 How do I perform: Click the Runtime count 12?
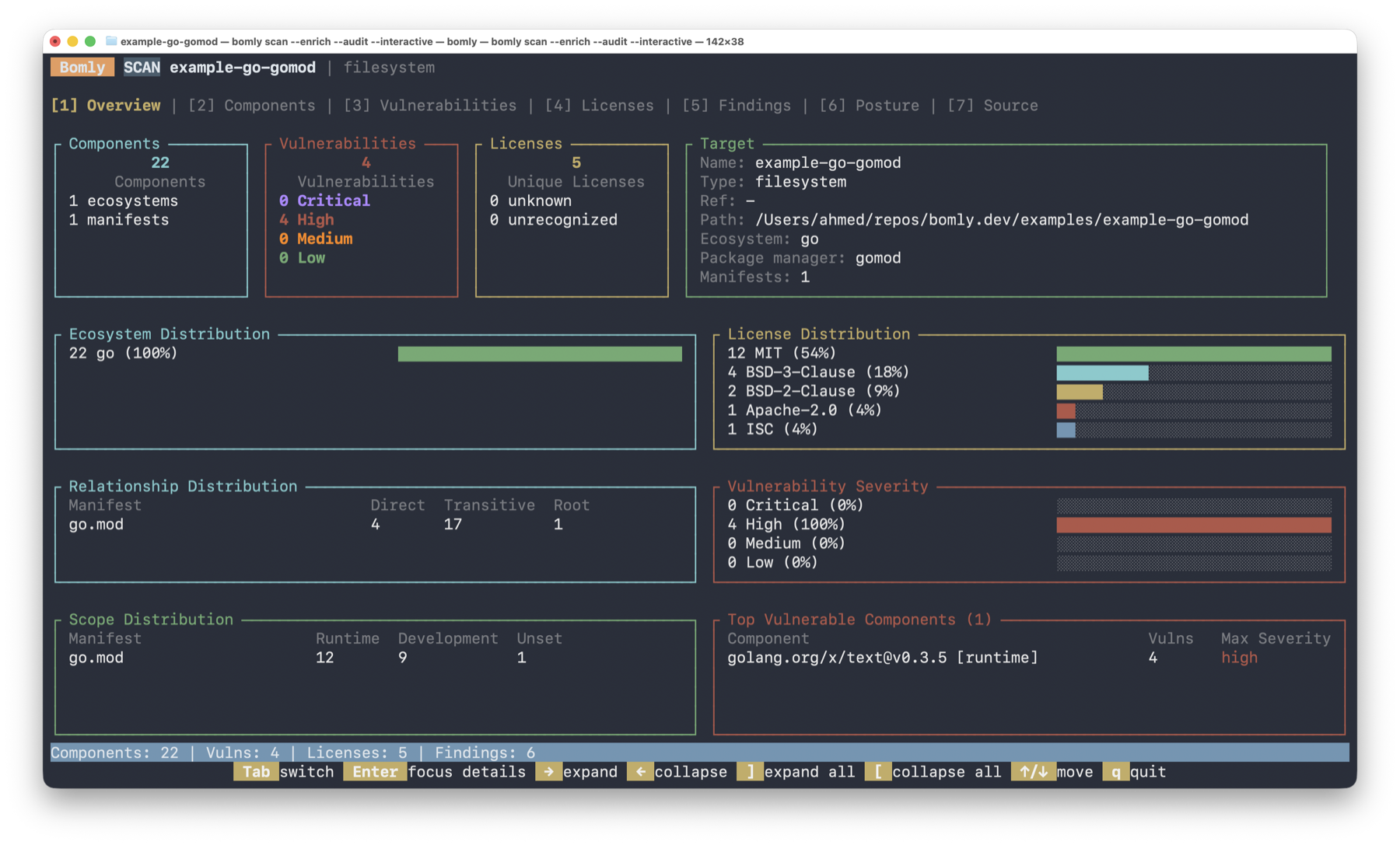[x=324, y=658]
